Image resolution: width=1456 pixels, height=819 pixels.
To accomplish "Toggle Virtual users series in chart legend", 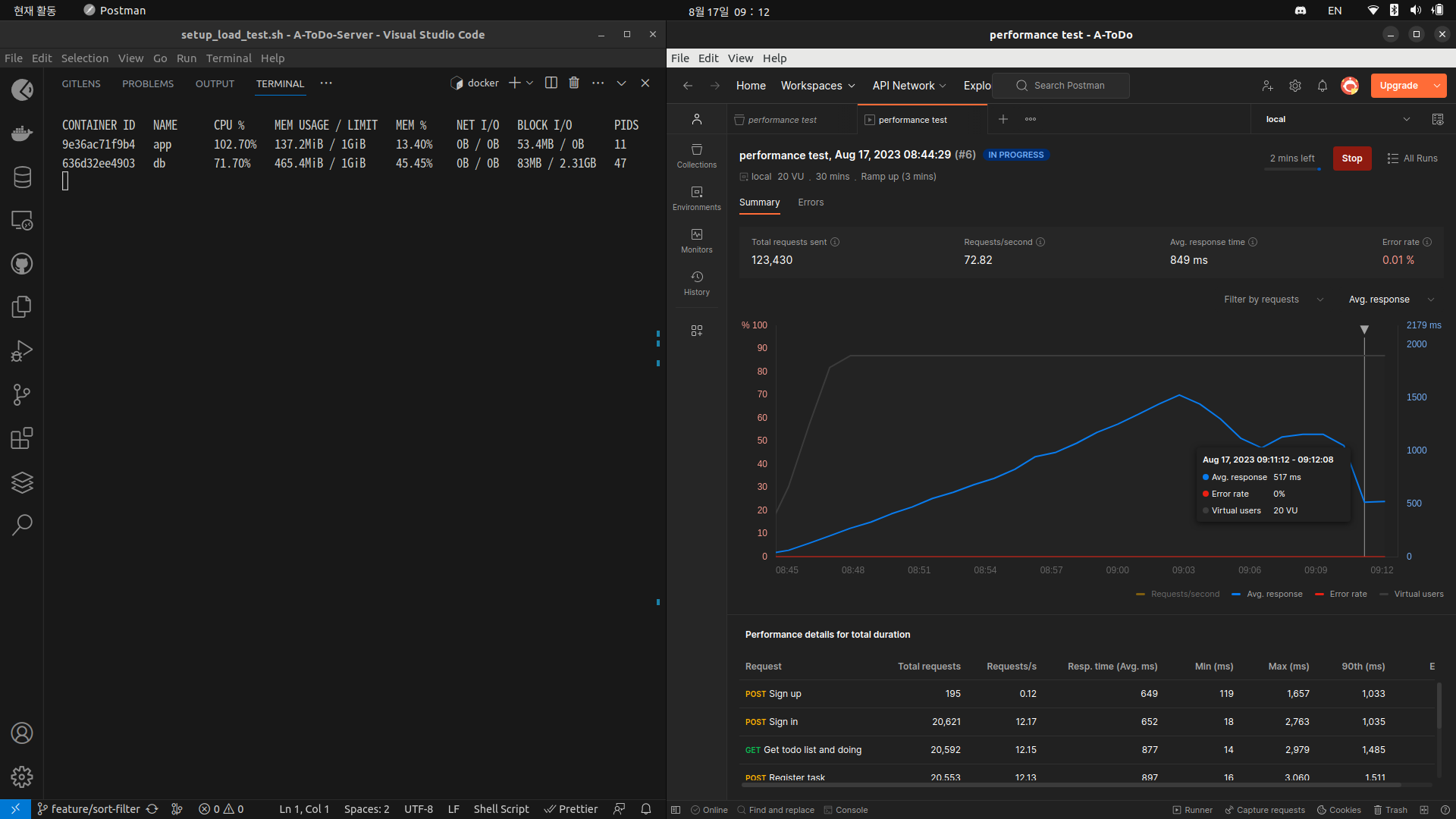I will click(1411, 594).
